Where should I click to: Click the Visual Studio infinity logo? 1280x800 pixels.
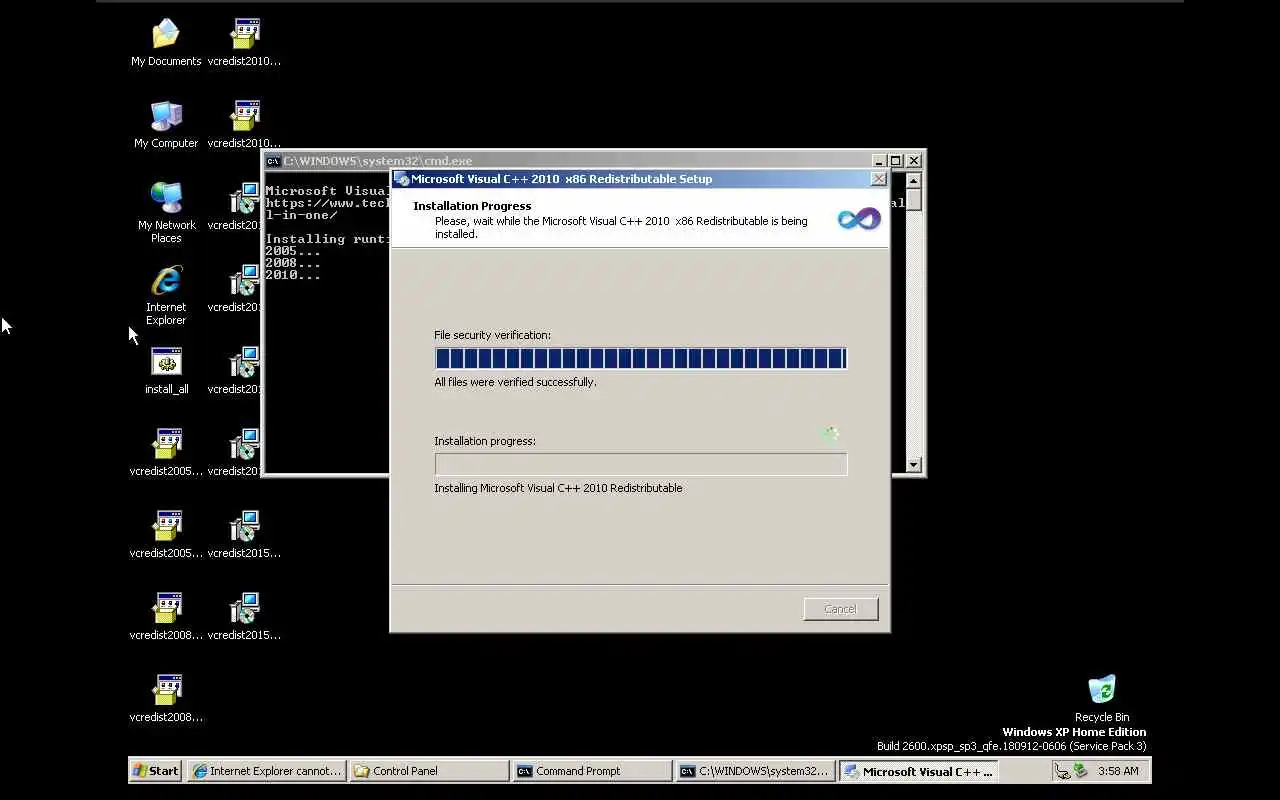(859, 218)
